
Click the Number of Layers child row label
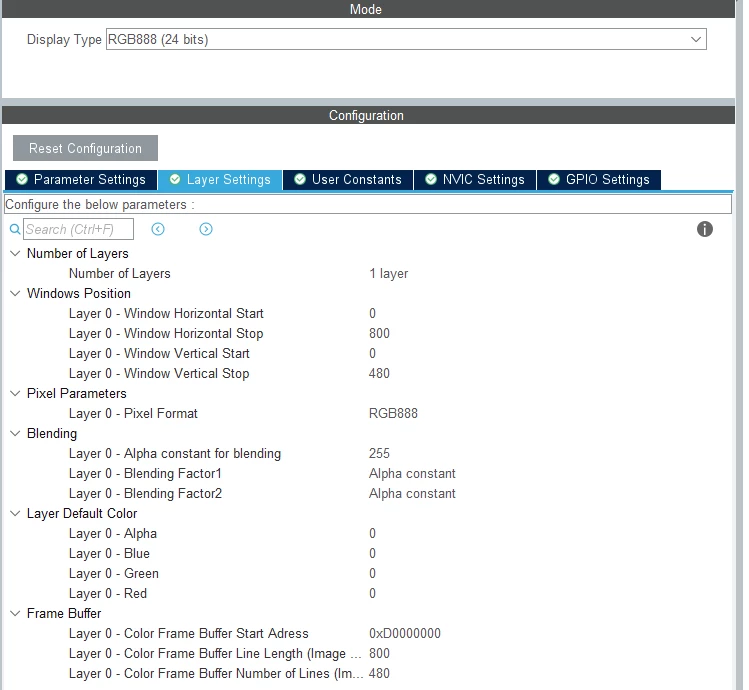tap(119, 274)
